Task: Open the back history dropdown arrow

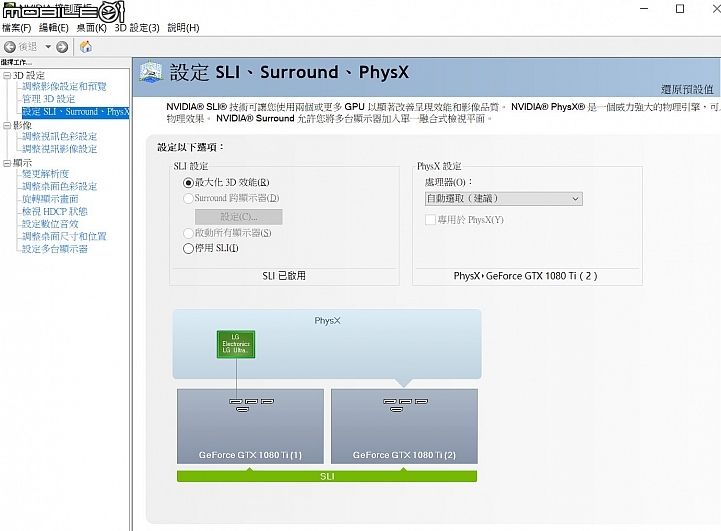Action: coord(48,47)
